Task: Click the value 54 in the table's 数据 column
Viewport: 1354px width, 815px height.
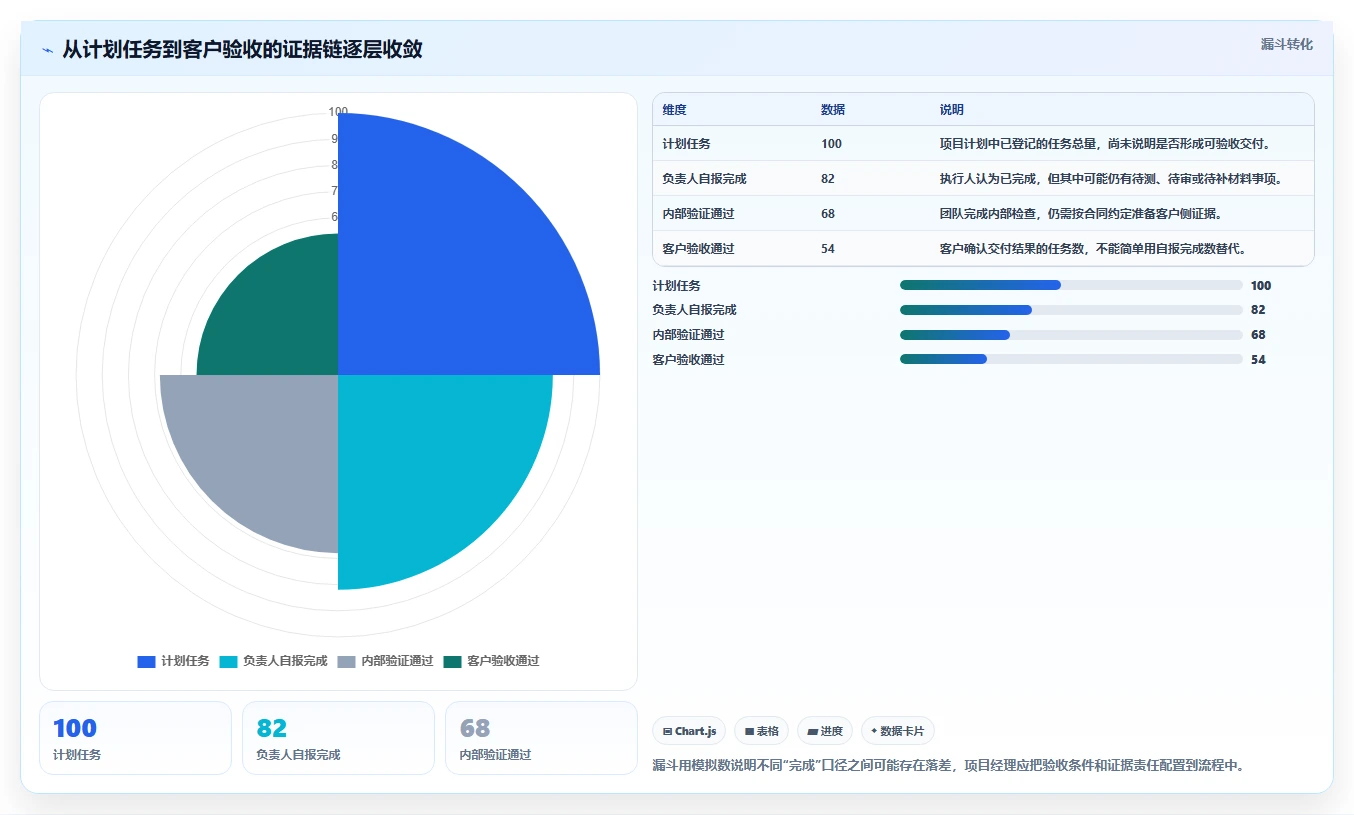Action: (x=828, y=249)
